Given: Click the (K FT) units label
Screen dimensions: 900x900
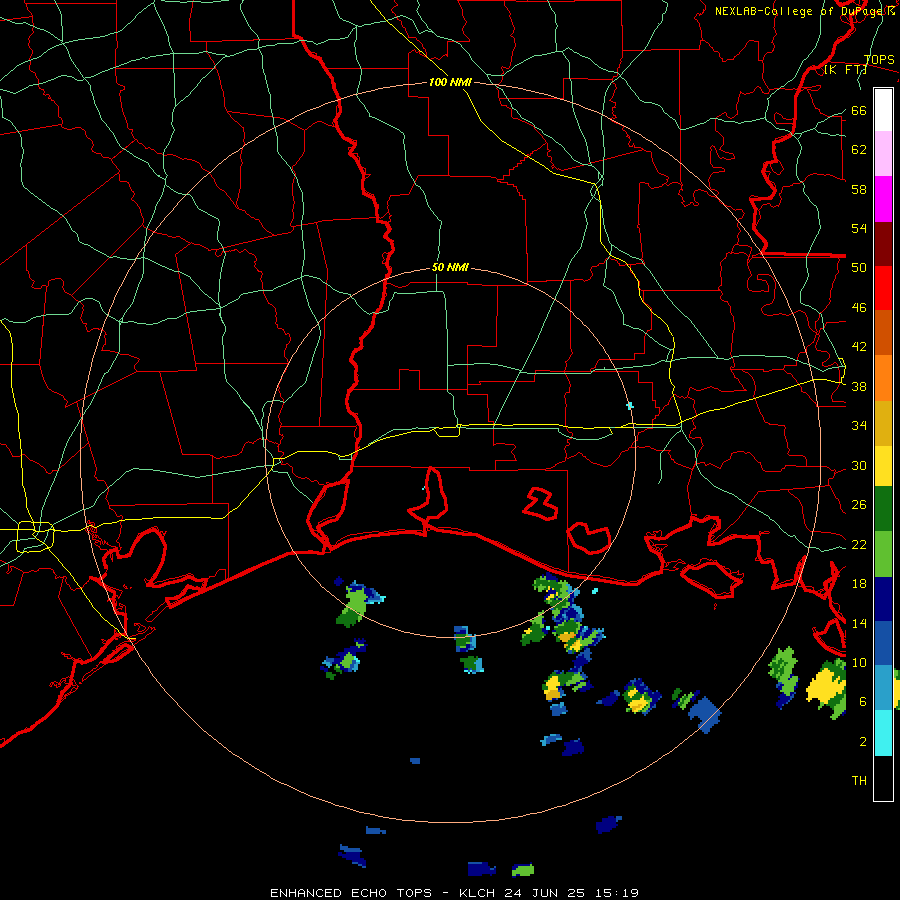Looking at the screenshot, I should click(x=845, y=70).
